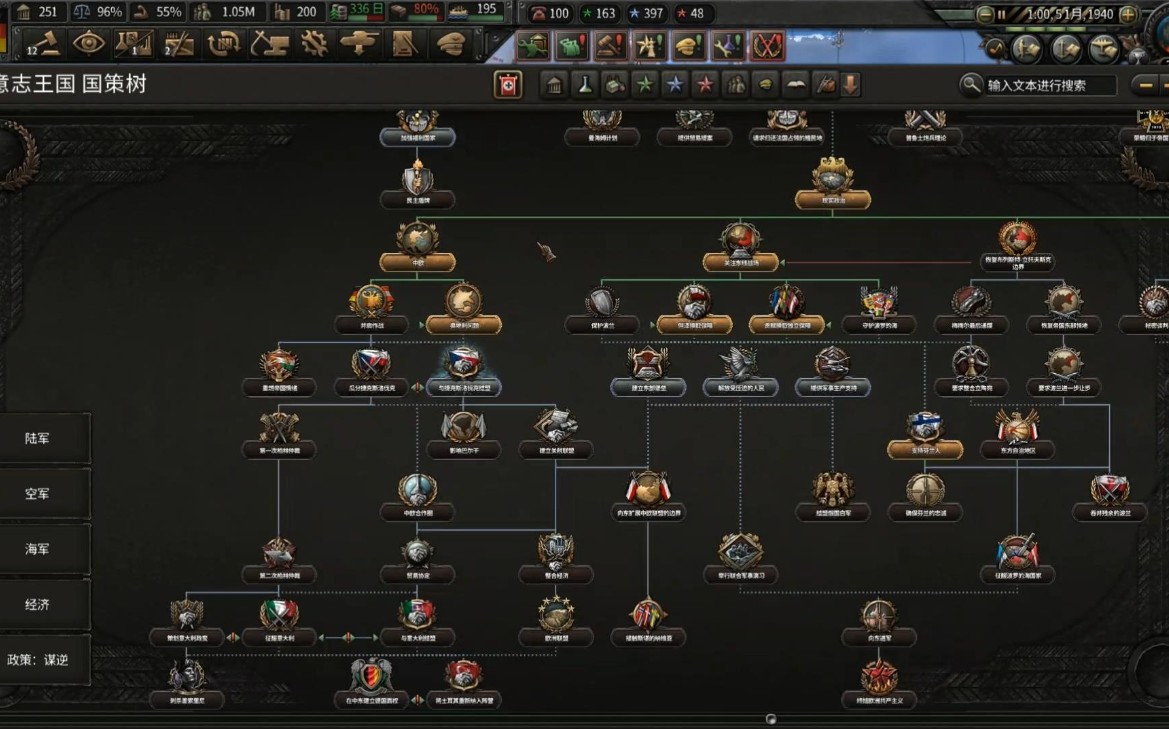1169x729 pixels.
Task: Open the officer cap army panel
Action: pos(450,43)
